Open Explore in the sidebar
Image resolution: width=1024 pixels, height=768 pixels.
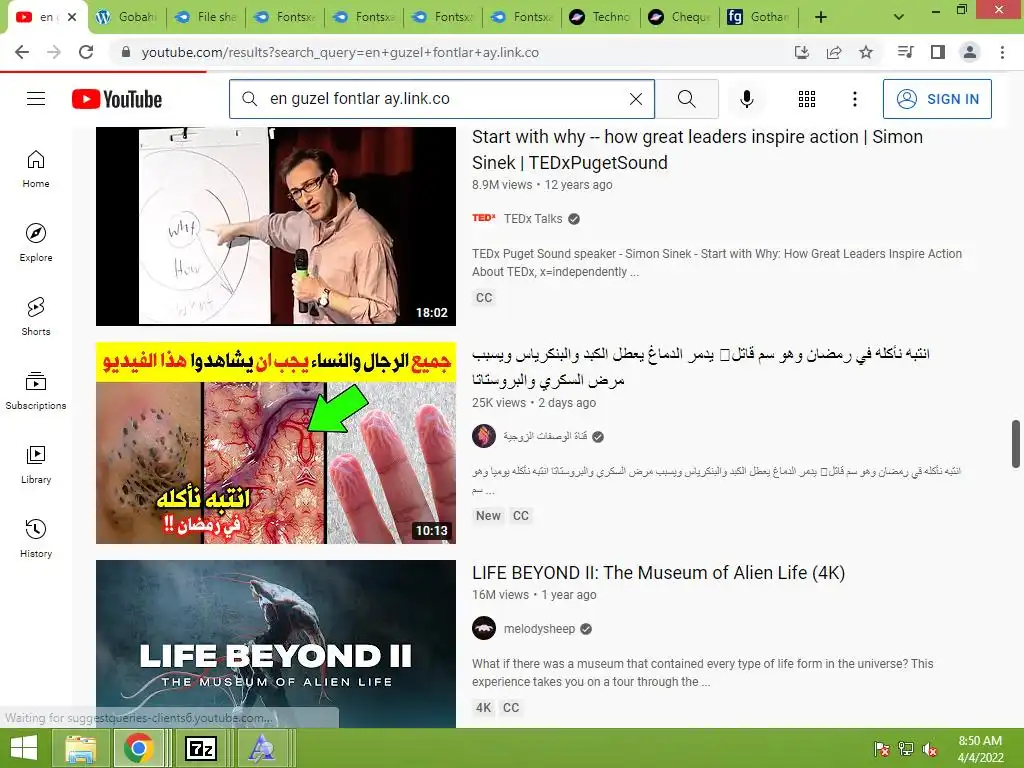pos(36,243)
